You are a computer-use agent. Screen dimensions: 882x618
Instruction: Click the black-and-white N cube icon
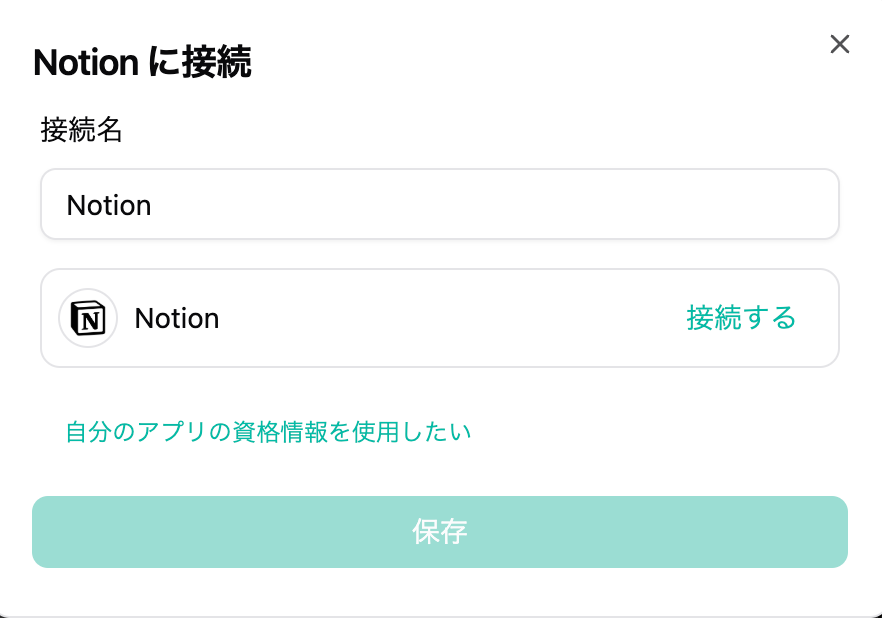(x=88, y=318)
